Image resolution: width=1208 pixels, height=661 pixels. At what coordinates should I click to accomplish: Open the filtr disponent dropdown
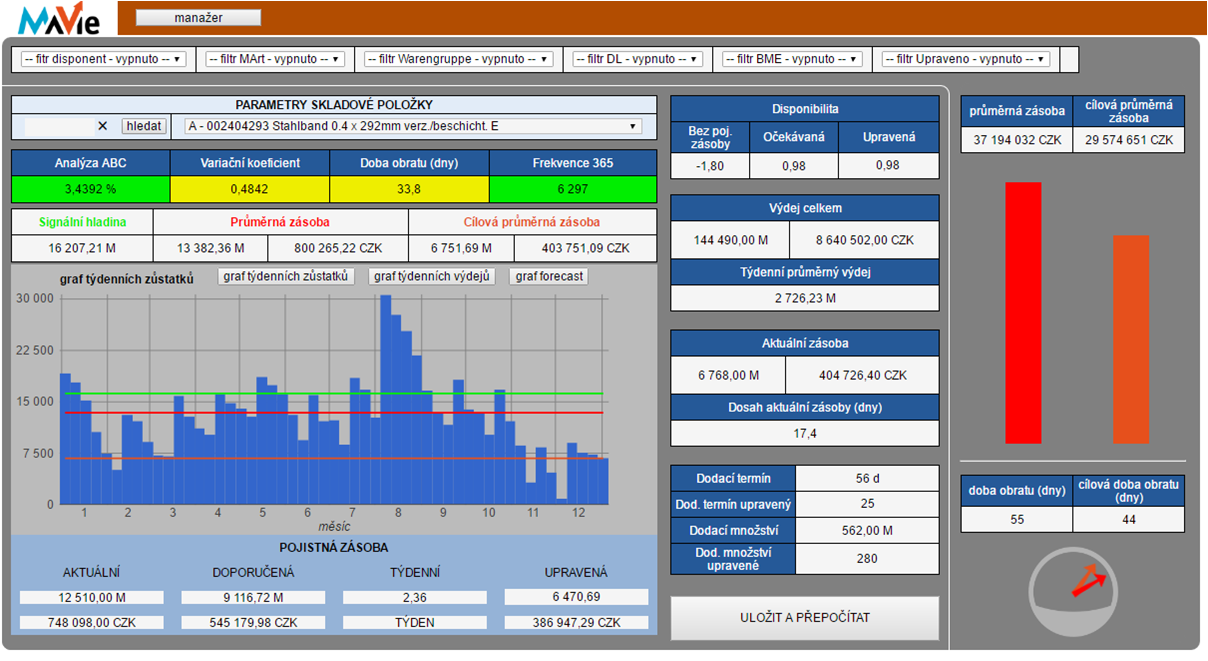coord(104,59)
